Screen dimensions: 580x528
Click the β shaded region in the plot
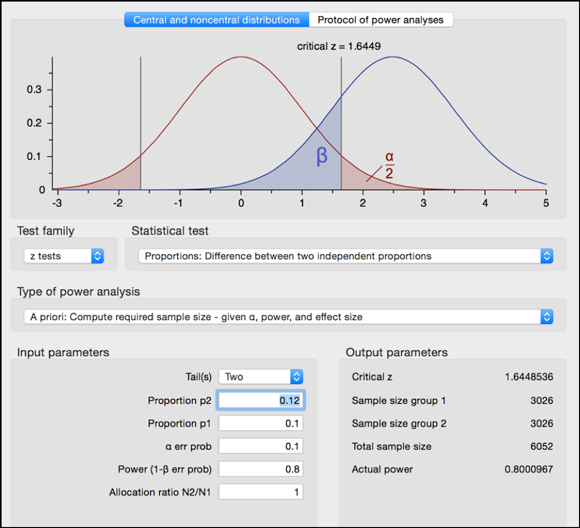(322, 156)
